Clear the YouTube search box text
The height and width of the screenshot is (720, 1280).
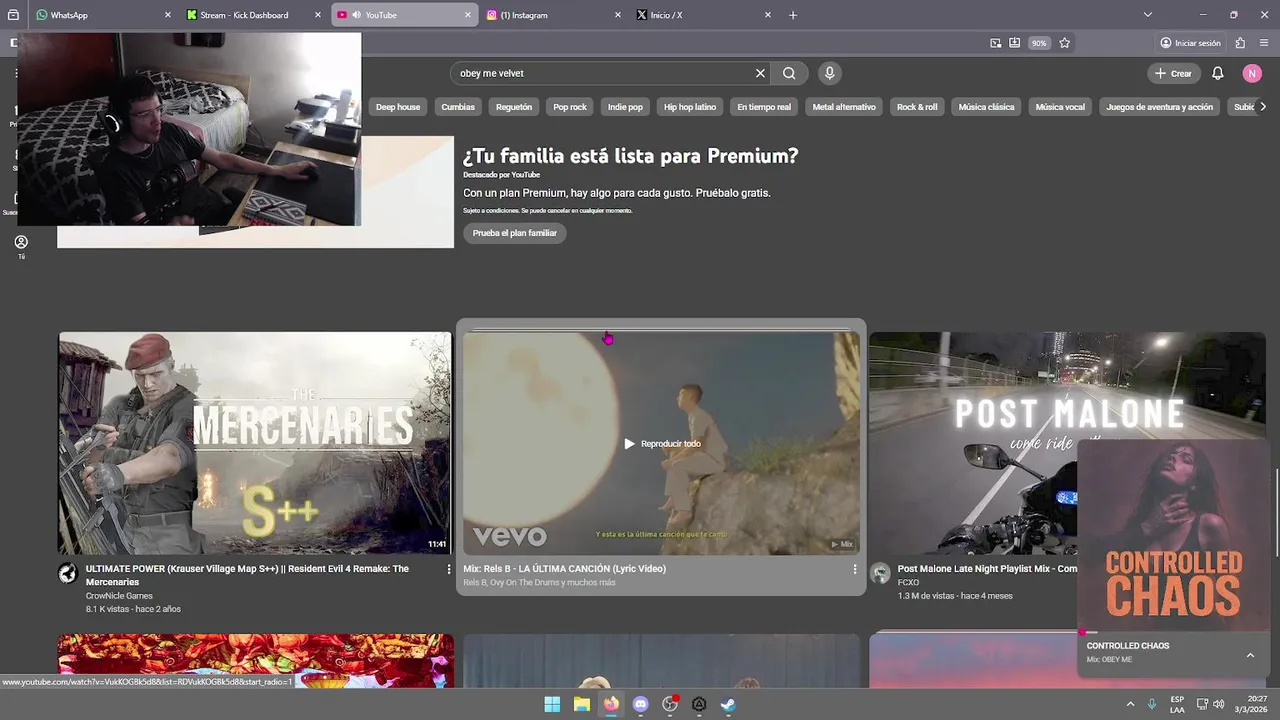click(760, 73)
